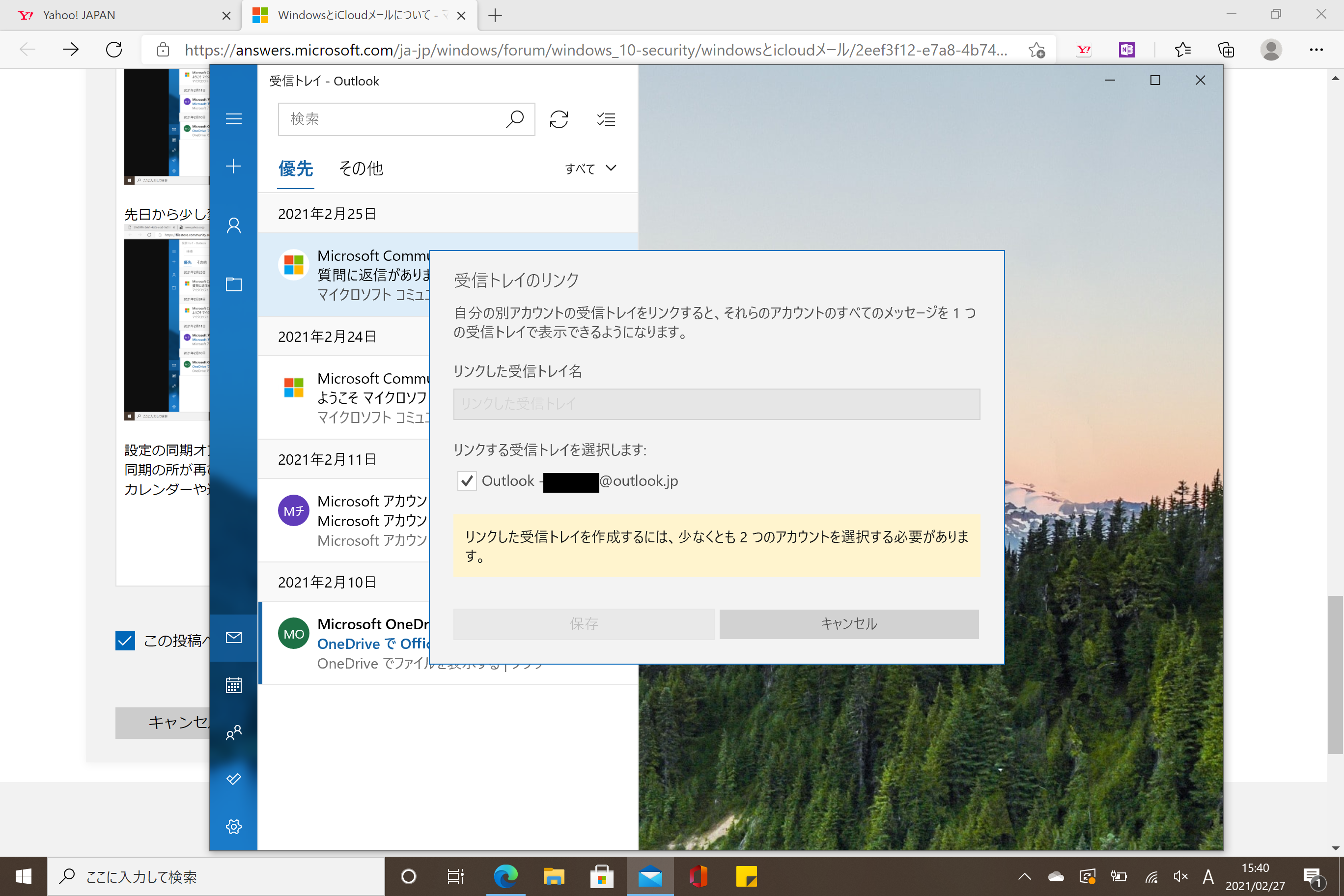Click the browser refresh button

pyautogui.click(x=113, y=50)
